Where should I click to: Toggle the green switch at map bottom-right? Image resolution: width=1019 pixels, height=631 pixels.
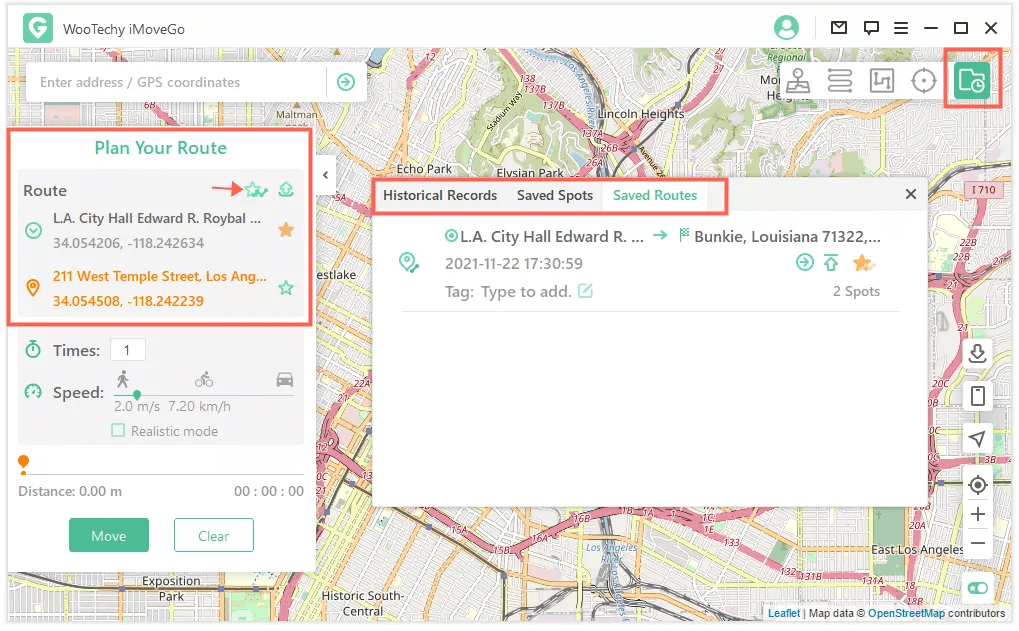point(977,588)
